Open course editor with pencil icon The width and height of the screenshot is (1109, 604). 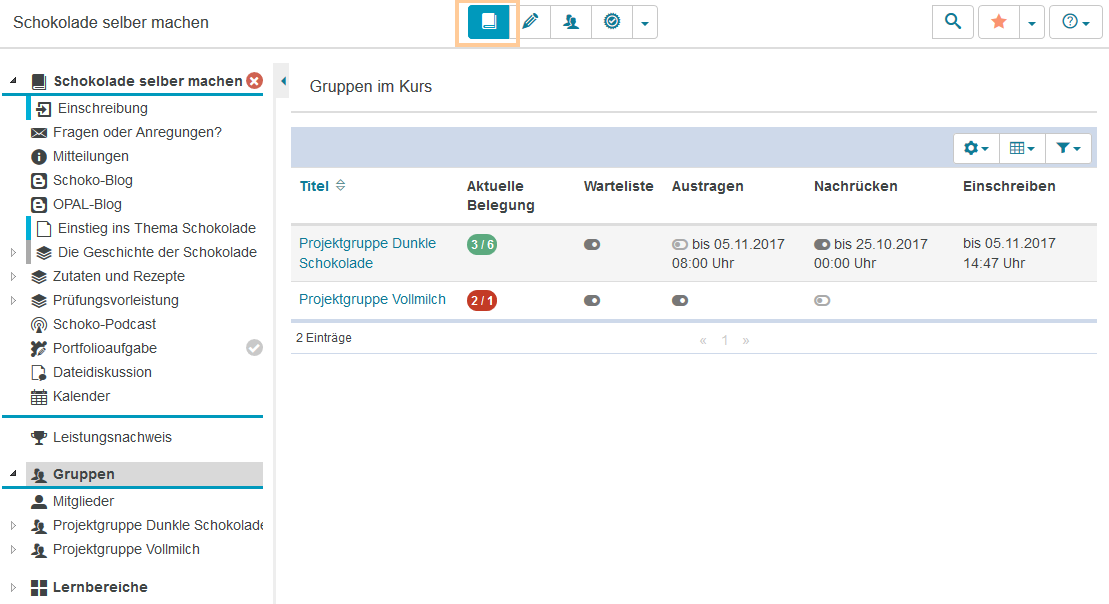531,21
